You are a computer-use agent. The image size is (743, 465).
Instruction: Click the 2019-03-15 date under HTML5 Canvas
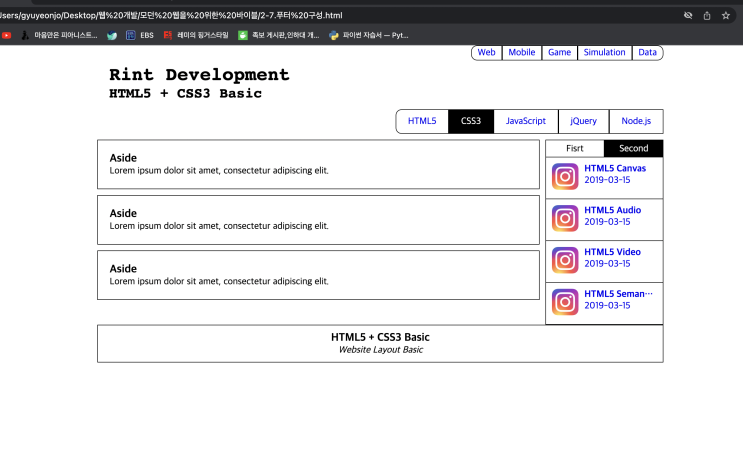(607, 180)
